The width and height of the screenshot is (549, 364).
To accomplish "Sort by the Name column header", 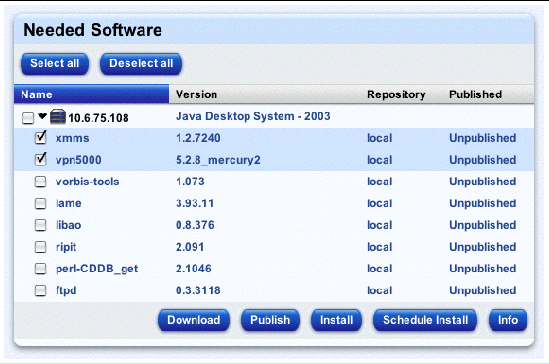I will tap(91, 94).
